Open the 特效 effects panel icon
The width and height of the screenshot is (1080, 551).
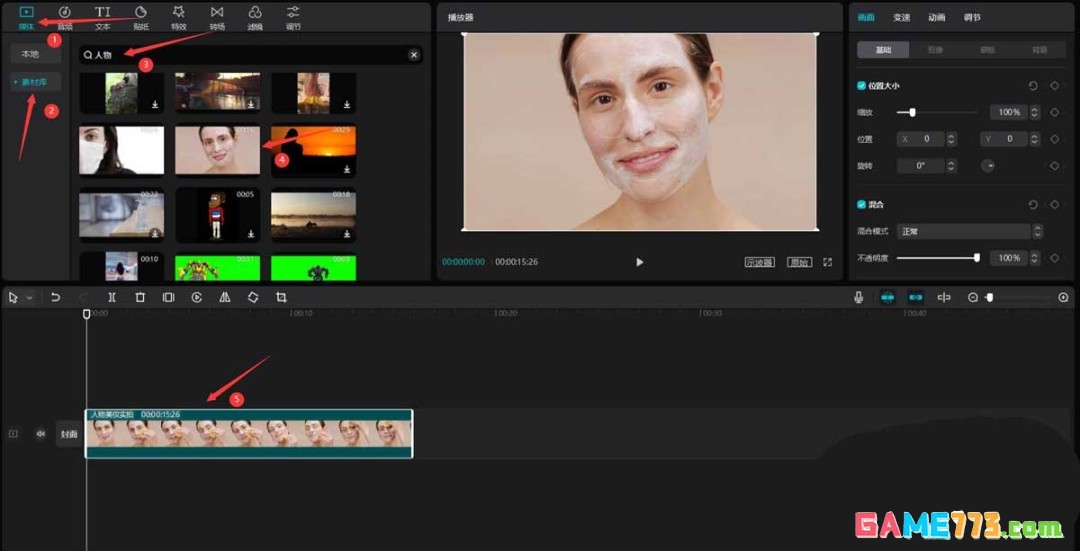pos(178,16)
